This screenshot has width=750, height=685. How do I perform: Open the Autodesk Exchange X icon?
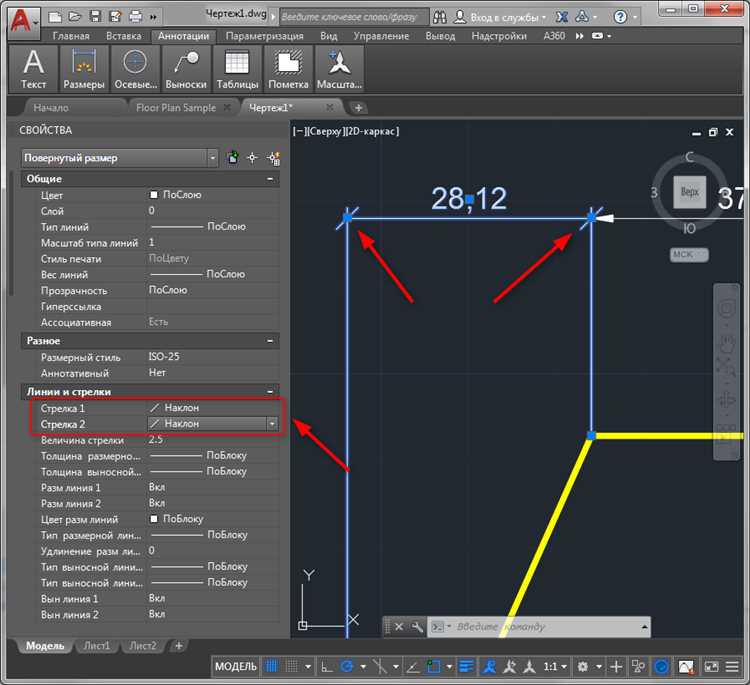[x=562, y=17]
